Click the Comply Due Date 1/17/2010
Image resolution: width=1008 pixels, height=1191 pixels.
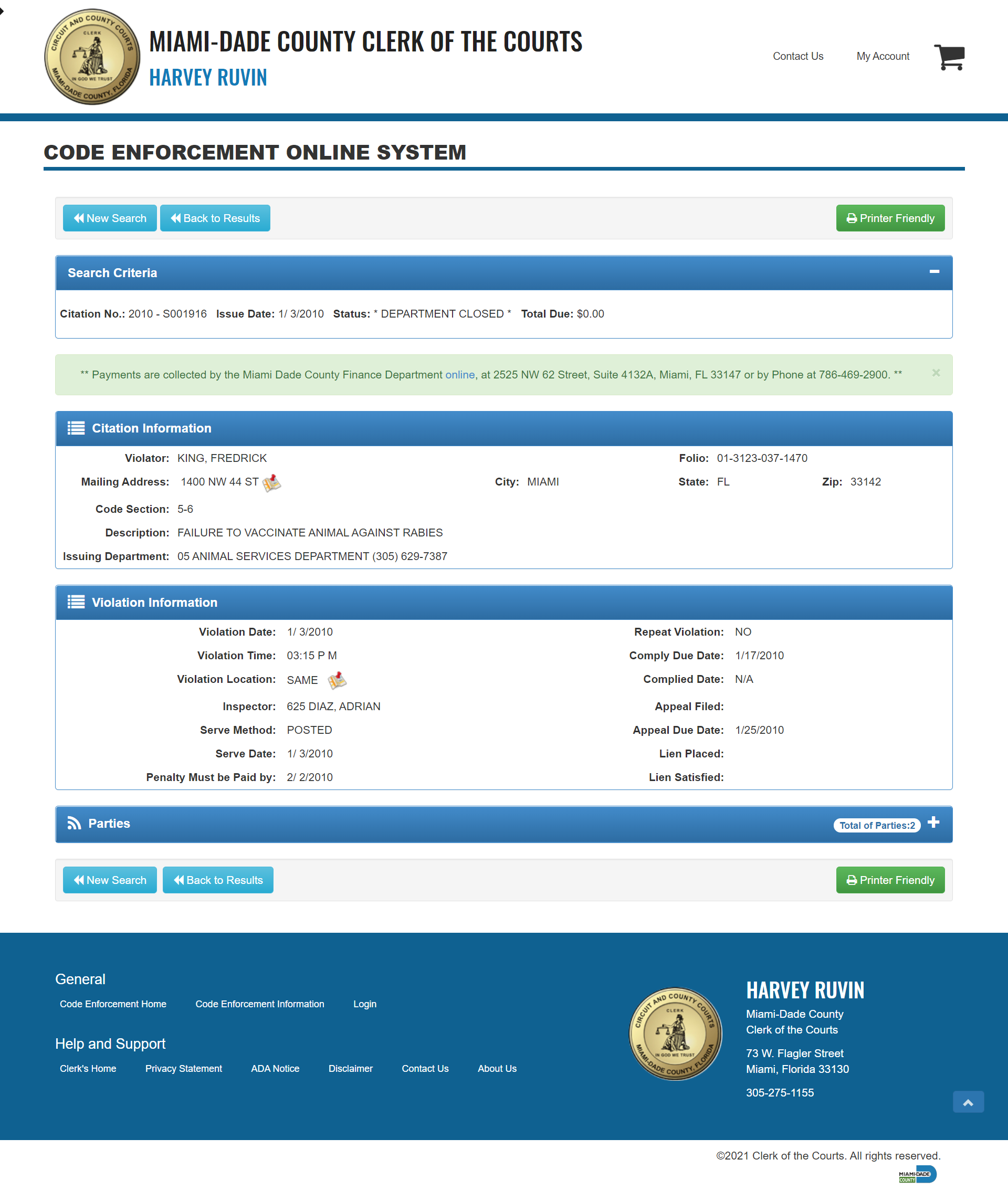pos(760,656)
